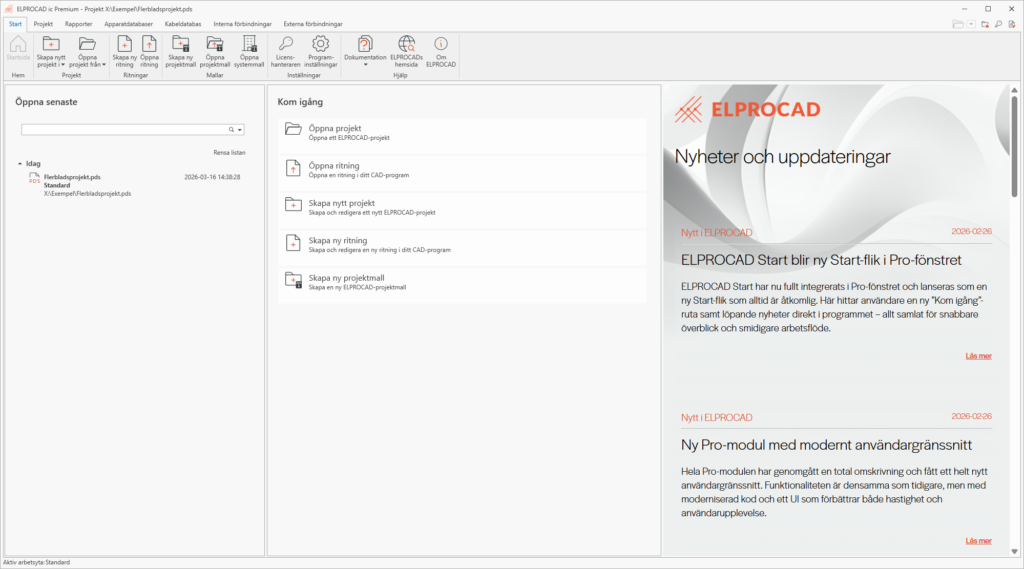The image size is (1024, 569).
Task: Click the document with pencil icon top-right
Action: (1012, 24)
